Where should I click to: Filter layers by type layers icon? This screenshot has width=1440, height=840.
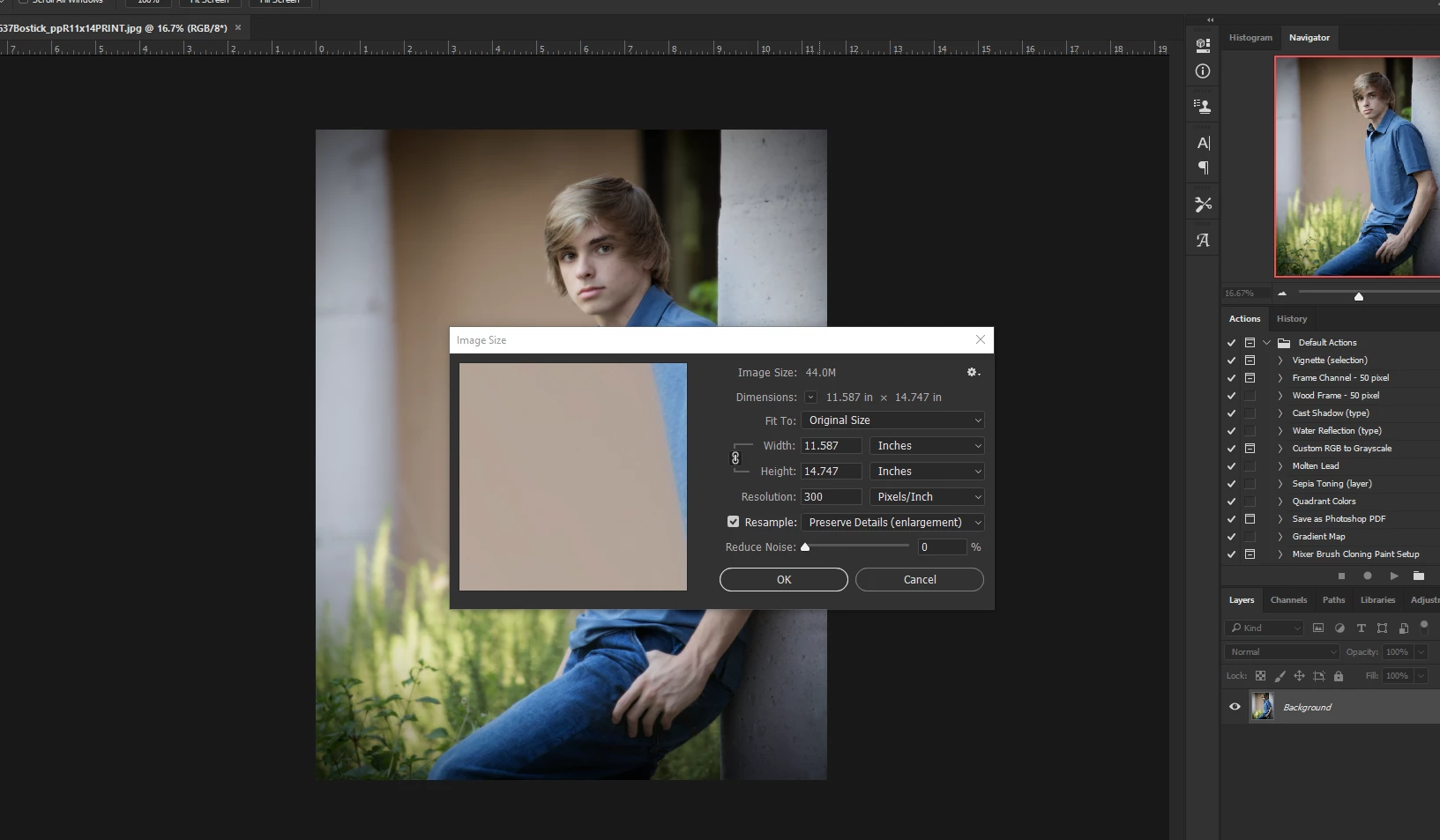(x=1361, y=628)
